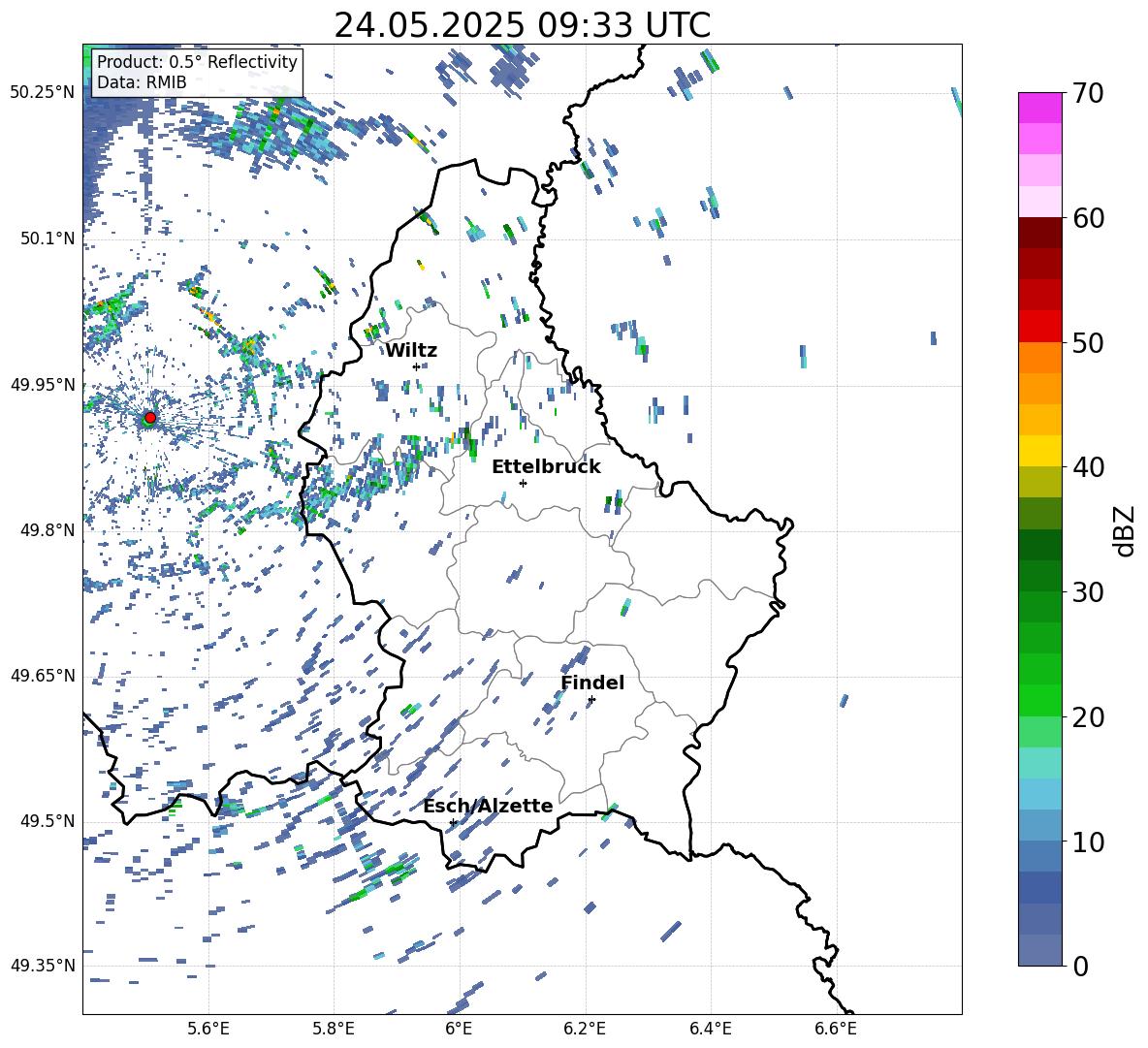Image resolution: width=1148 pixels, height=1048 pixels.
Task: Click the colorbar tick label 20
Action: (1088, 716)
